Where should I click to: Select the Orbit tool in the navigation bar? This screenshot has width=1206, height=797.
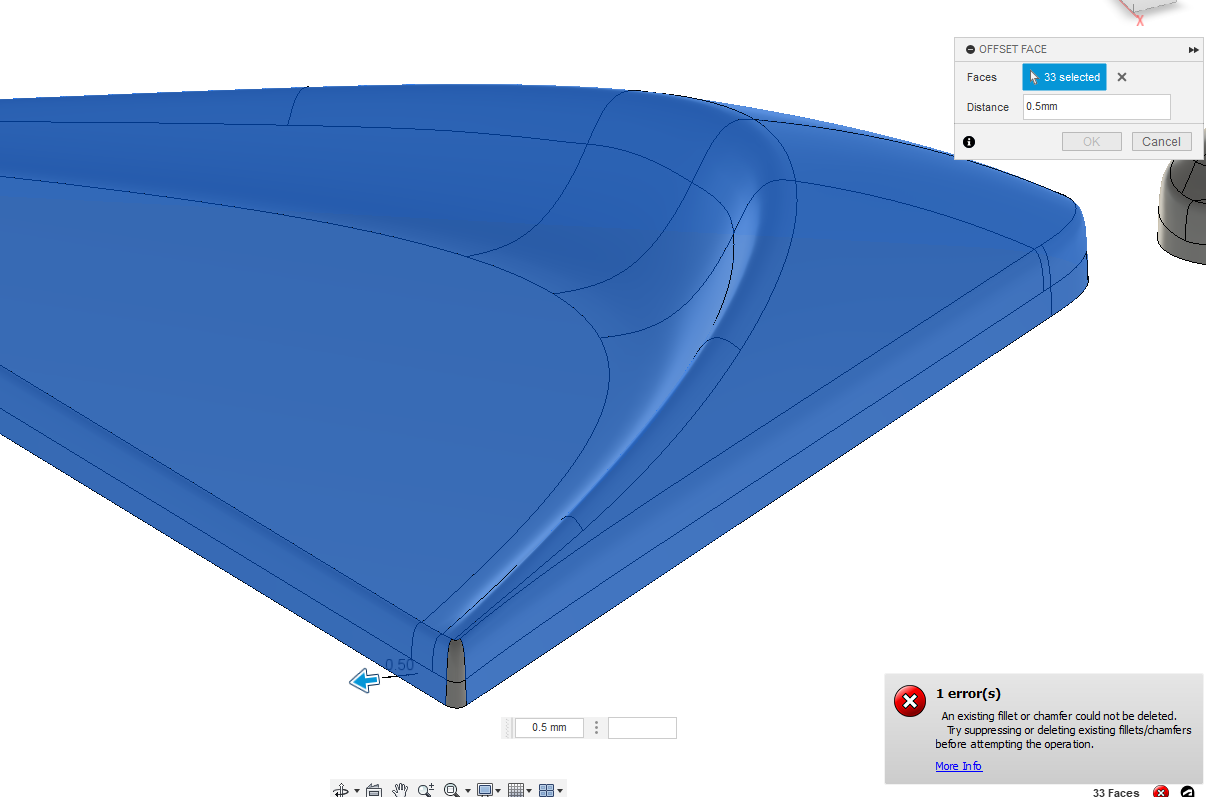point(342,789)
